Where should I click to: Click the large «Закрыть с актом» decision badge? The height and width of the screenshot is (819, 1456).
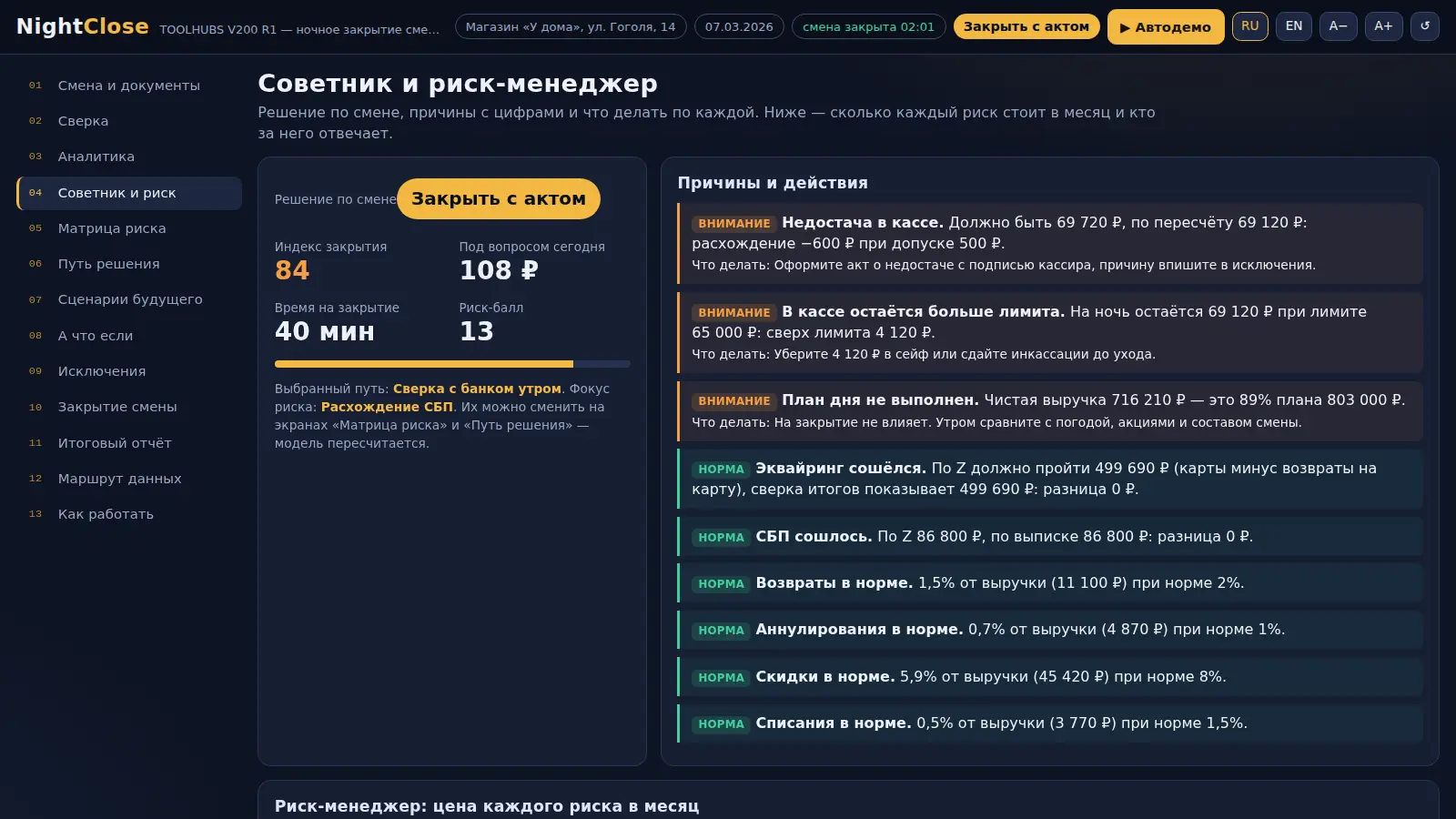pyautogui.click(x=499, y=198)
